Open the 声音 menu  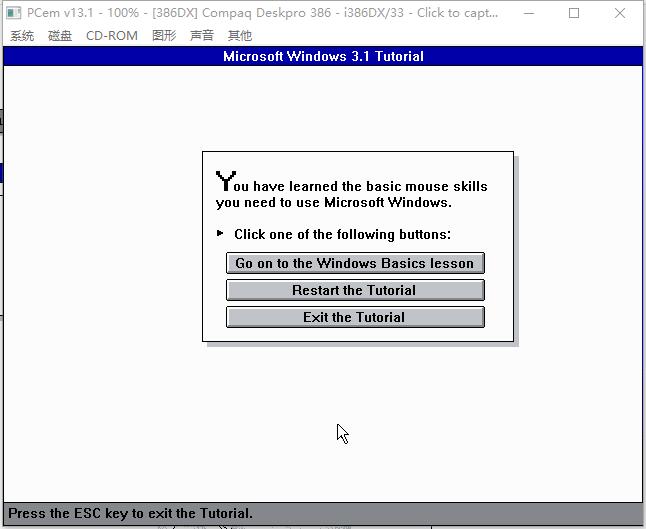click(202, 36)
